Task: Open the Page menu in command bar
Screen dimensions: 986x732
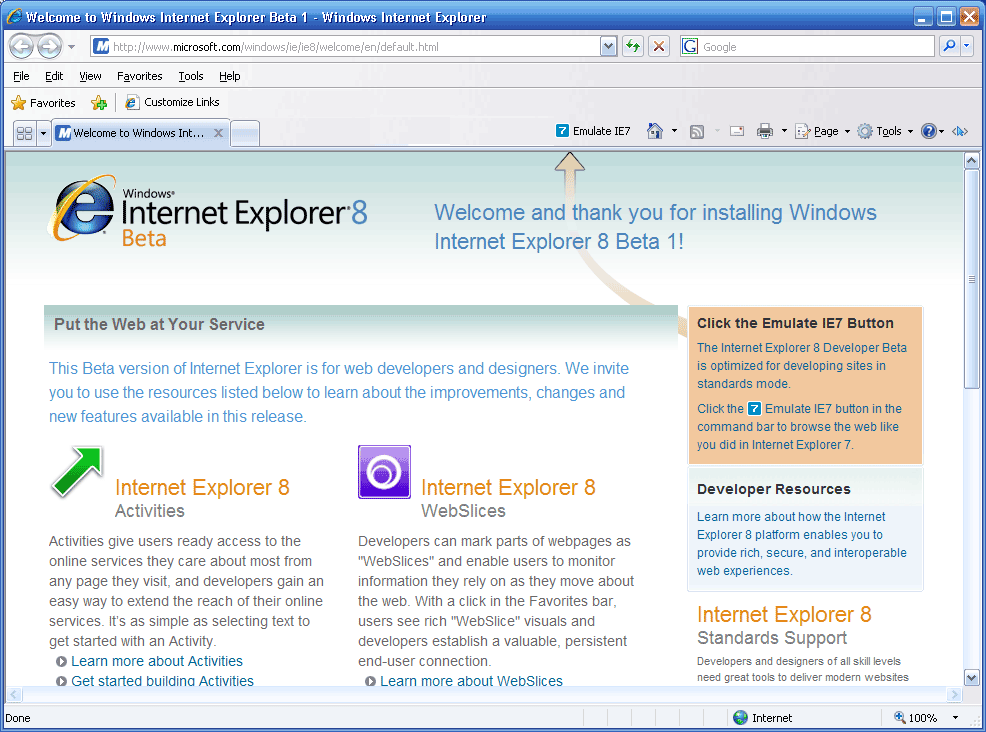Action: click(823, 131)
